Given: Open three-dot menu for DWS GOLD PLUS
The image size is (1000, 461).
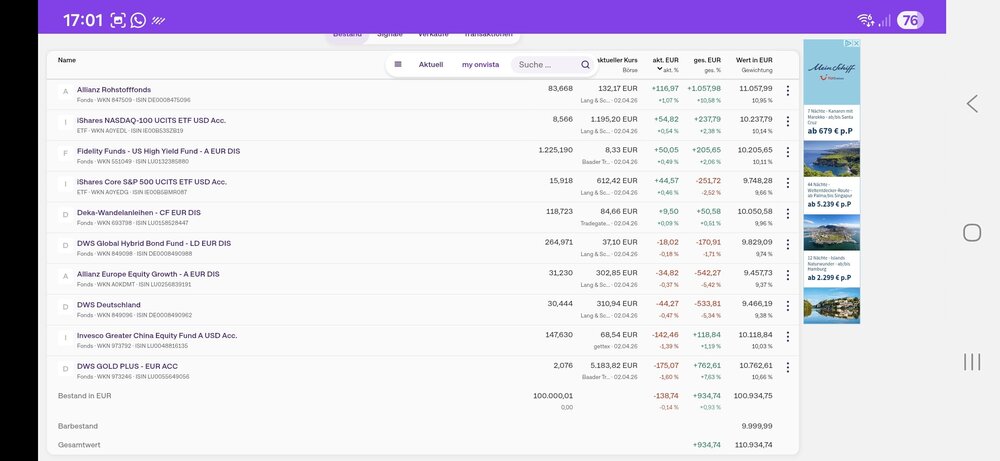Looking at the screenshot, I should click(788, 367).
